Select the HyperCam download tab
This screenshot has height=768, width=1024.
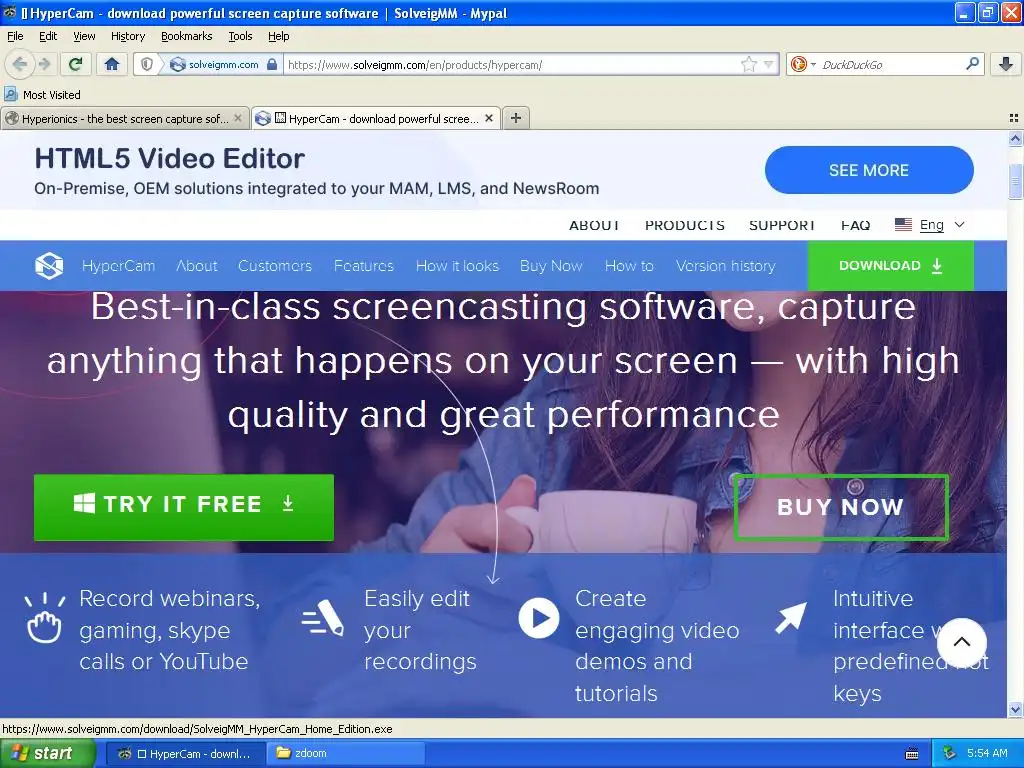pyautogui.click(x=376, y=118)
